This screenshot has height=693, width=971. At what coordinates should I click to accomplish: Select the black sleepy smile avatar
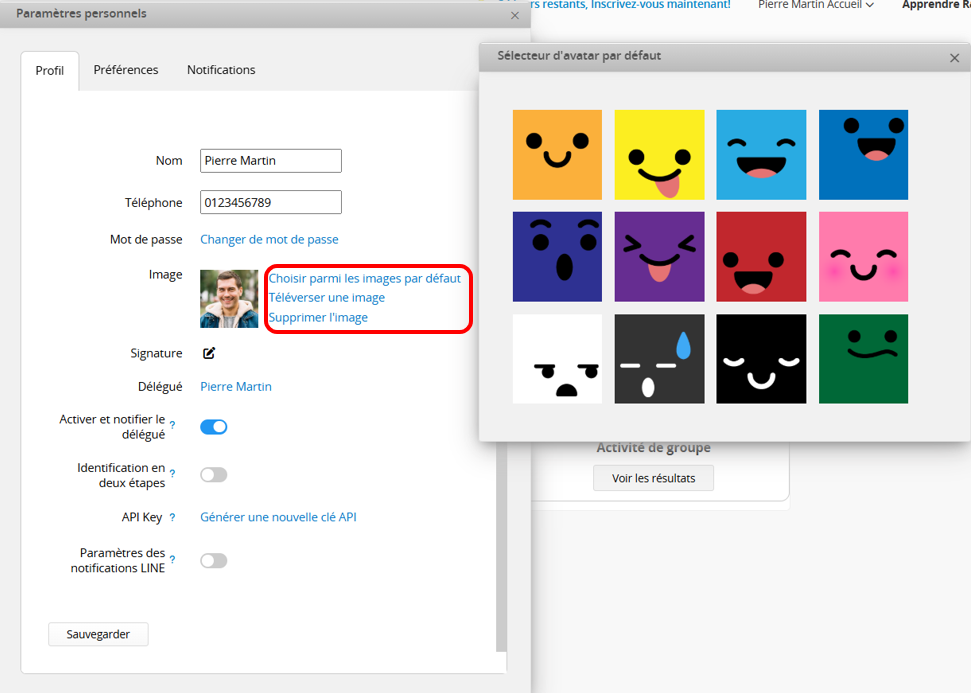(x=761, y=359)
